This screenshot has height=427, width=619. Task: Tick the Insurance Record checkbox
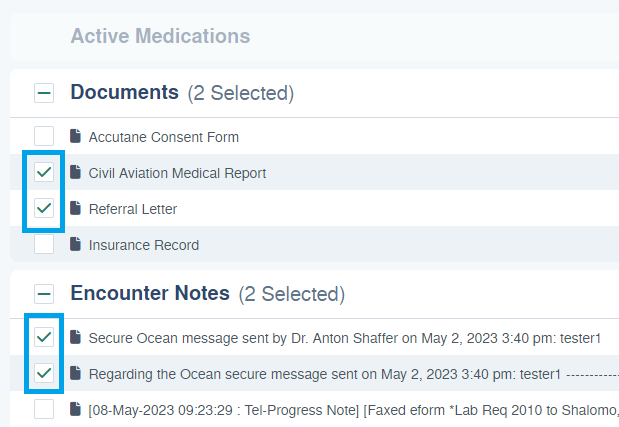pos(44,244)
